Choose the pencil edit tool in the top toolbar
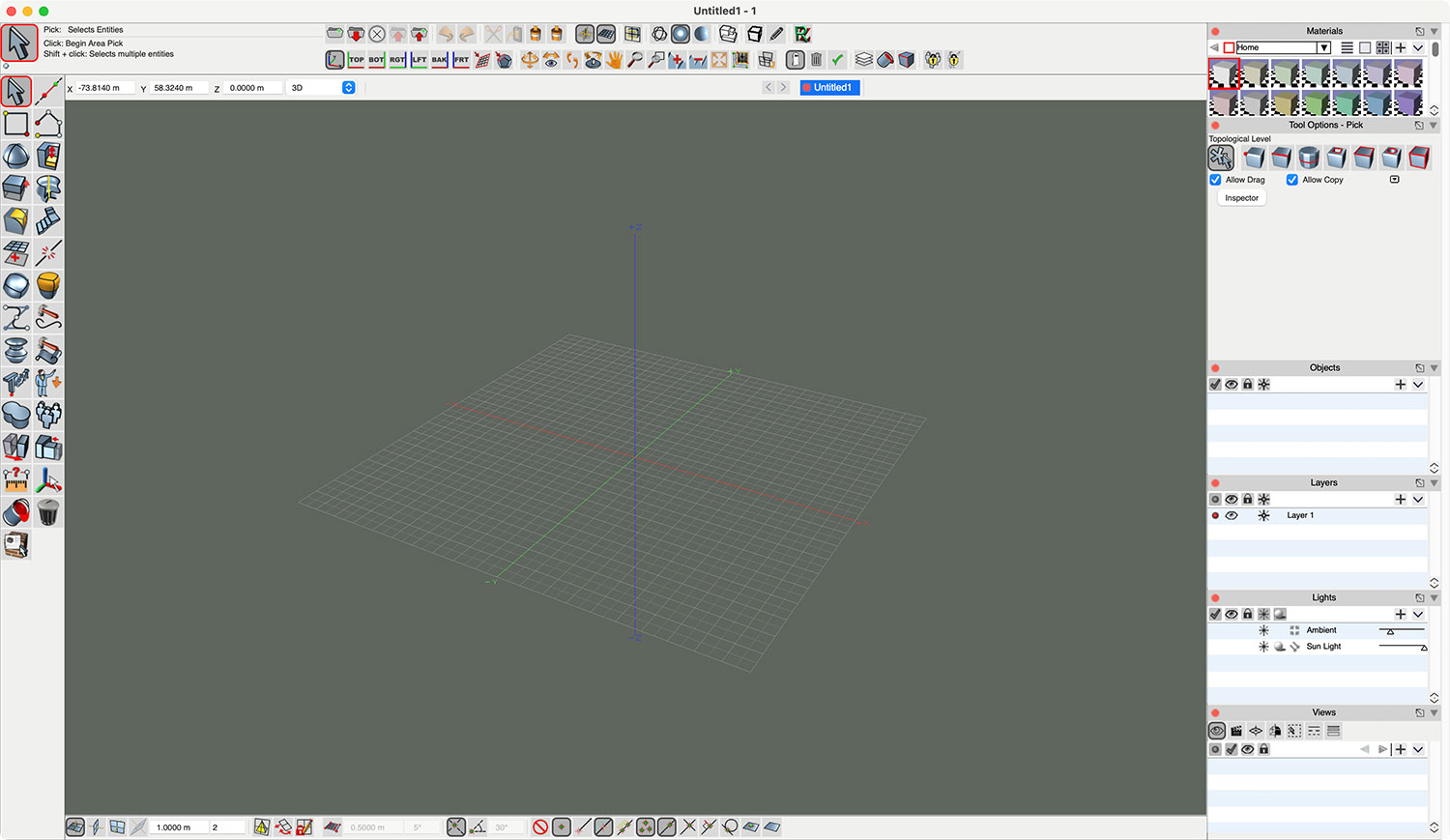The width and height of the screenshot is (1450, 840). pos(776,34)
